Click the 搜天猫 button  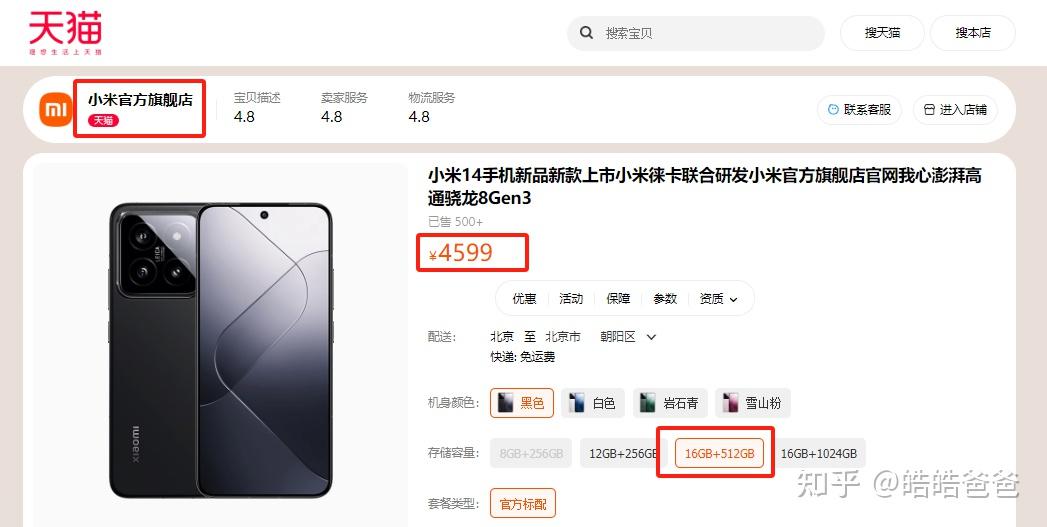(882, 33)
